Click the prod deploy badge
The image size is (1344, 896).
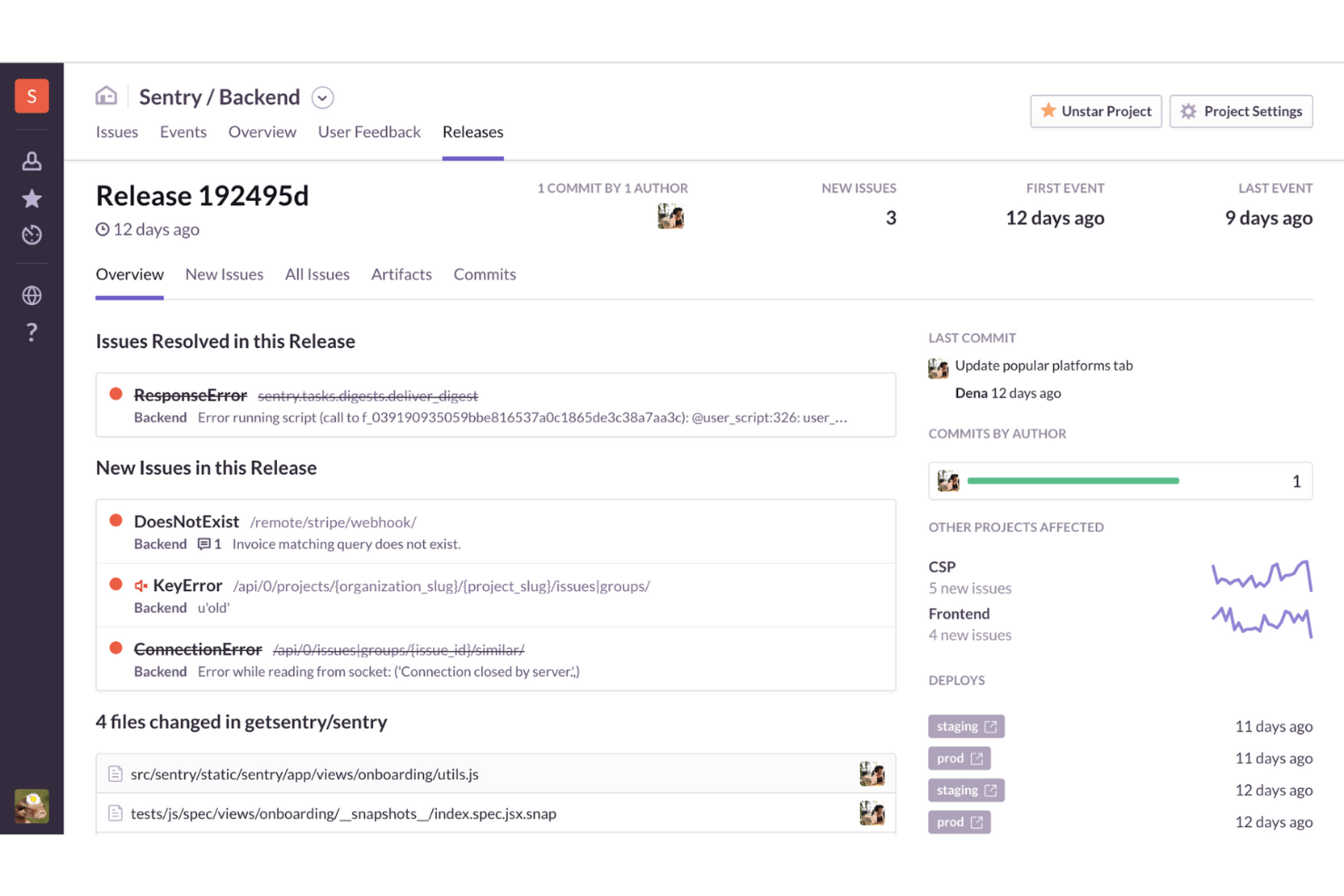pyautogui.click(x=958, y=757)
